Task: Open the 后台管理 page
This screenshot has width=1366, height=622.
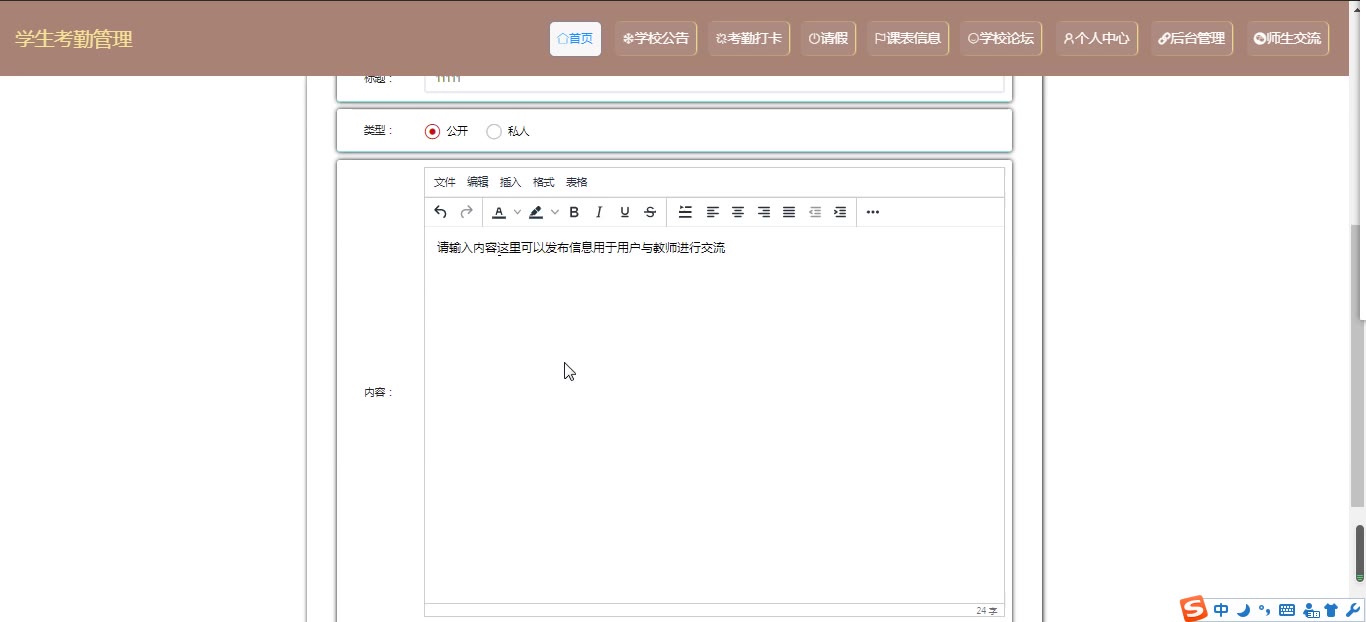Action: (x=1192, y=39)
